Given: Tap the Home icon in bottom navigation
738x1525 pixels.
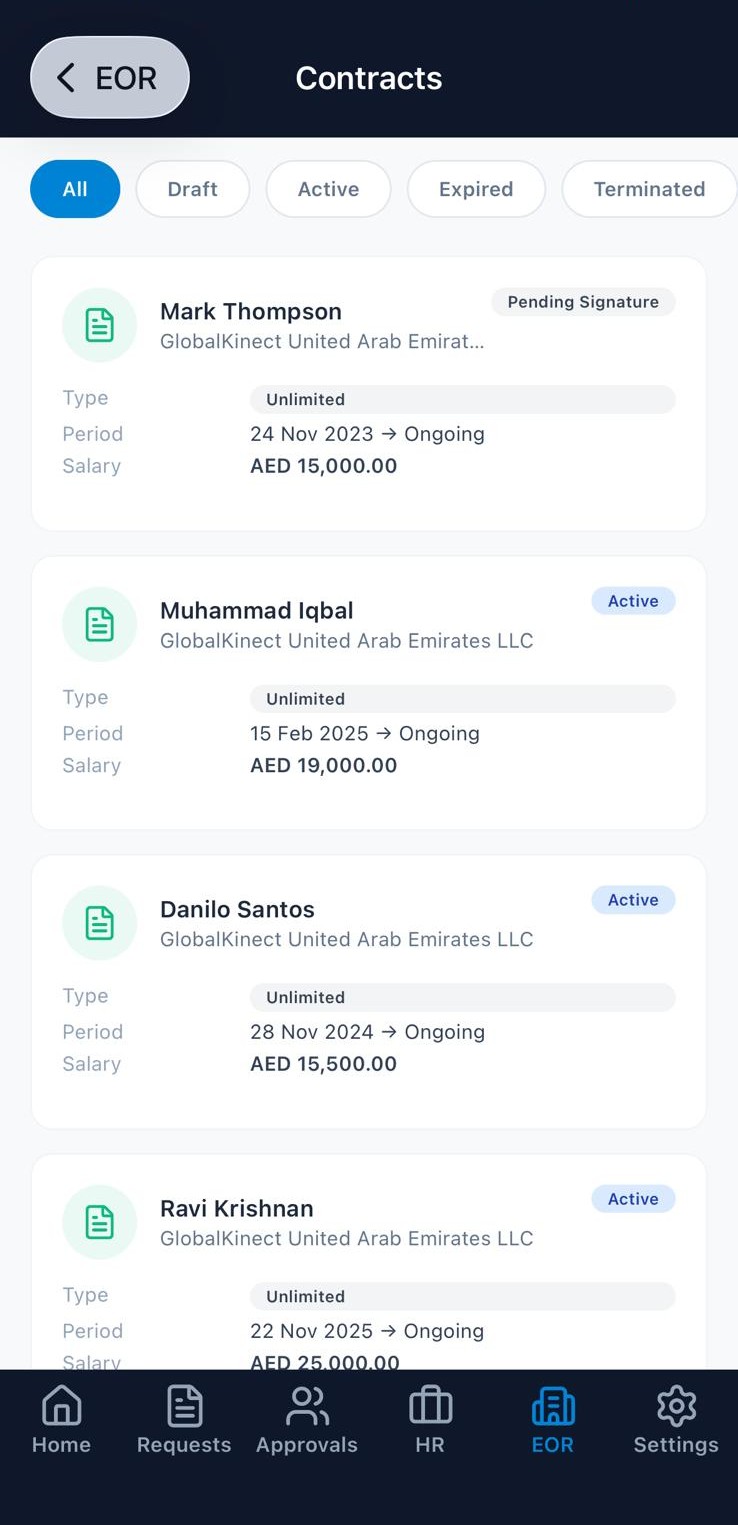Looking at the screenshot, I should (61, 1406).
